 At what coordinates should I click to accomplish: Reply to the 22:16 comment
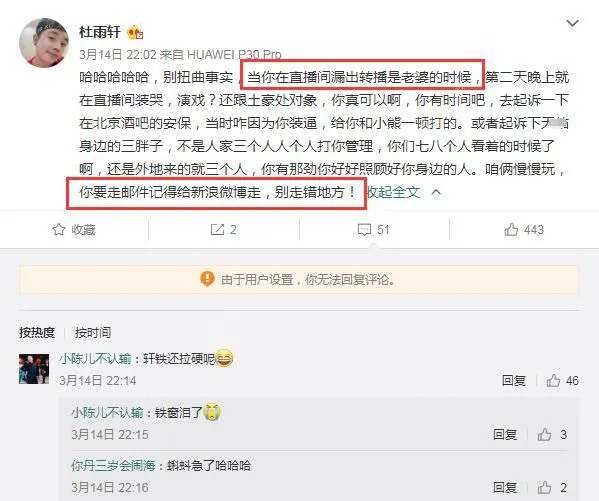505,488
